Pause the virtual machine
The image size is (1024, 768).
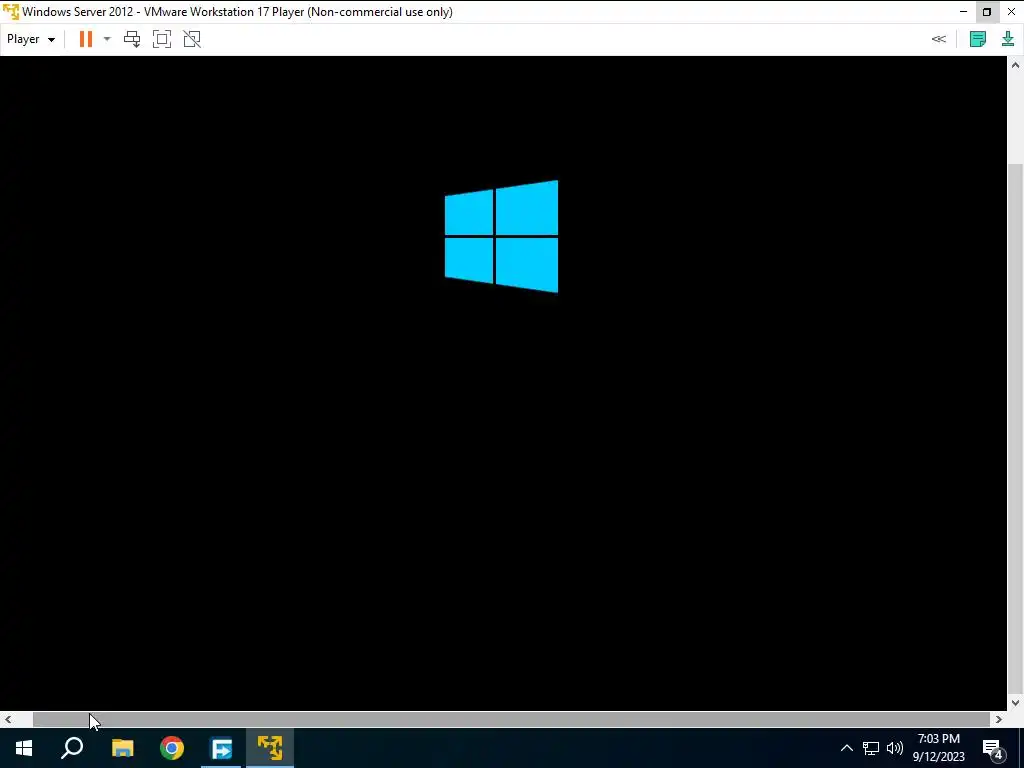pos(86,39)
